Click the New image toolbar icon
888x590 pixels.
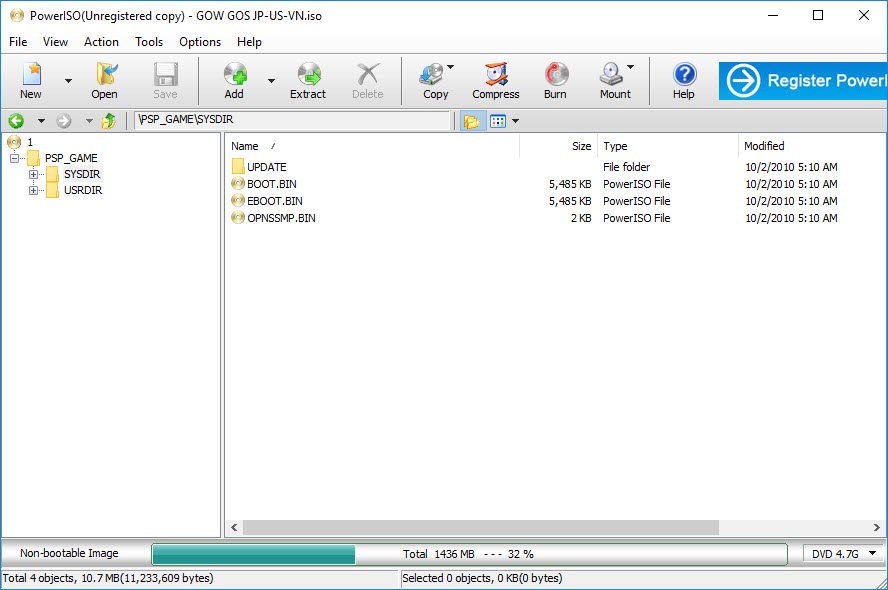click(x=31, y=74)
